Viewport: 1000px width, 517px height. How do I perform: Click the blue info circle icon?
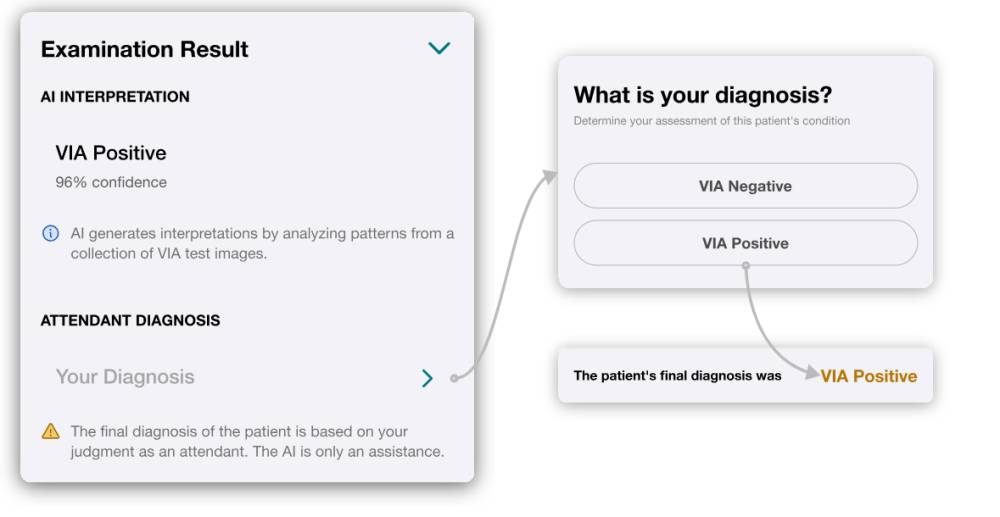pos(50,233)
